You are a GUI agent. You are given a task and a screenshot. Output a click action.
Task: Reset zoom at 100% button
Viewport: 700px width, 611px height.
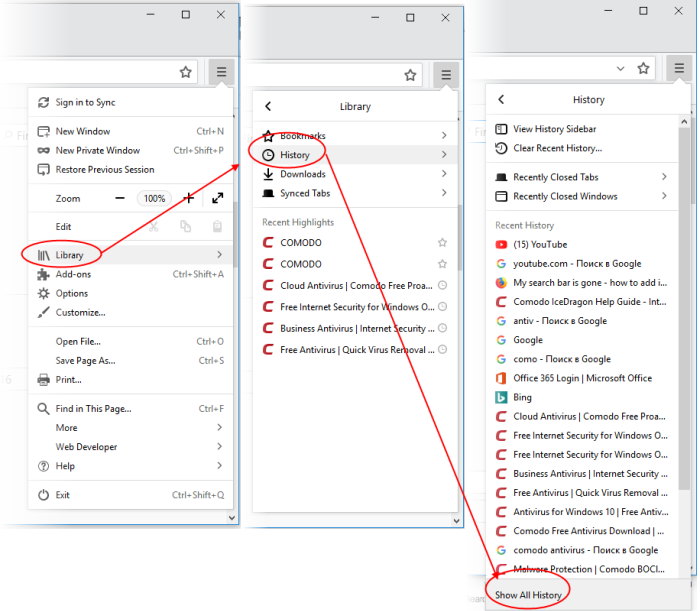point(154,198)
